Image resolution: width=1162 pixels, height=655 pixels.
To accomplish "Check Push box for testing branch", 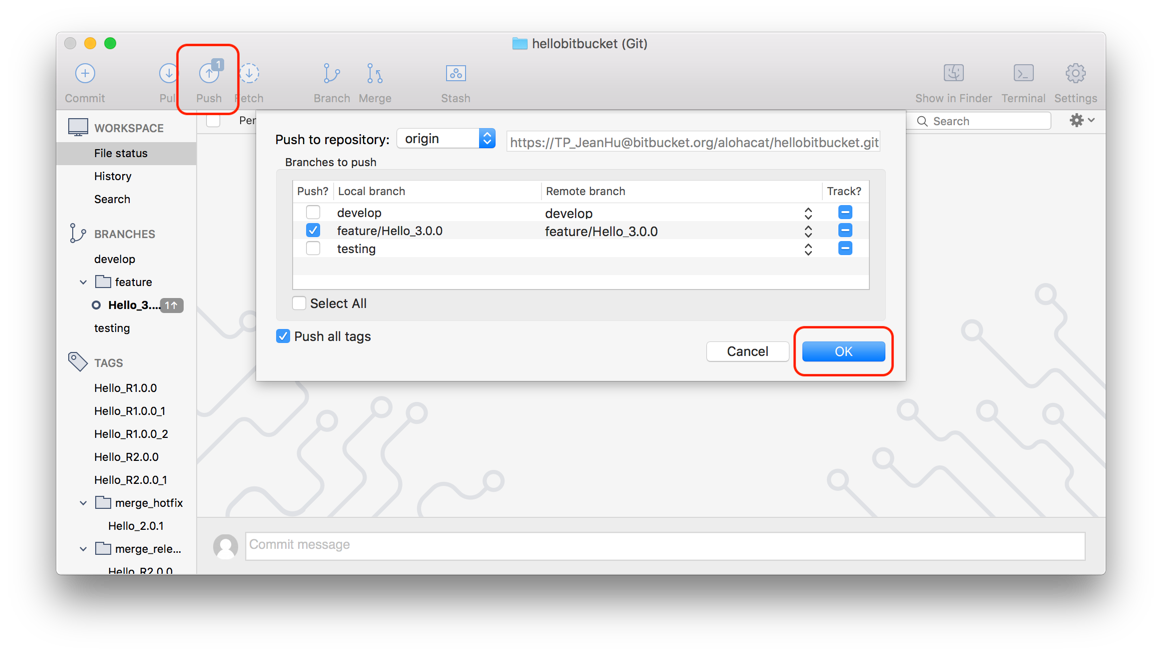I will coord(313,248).
